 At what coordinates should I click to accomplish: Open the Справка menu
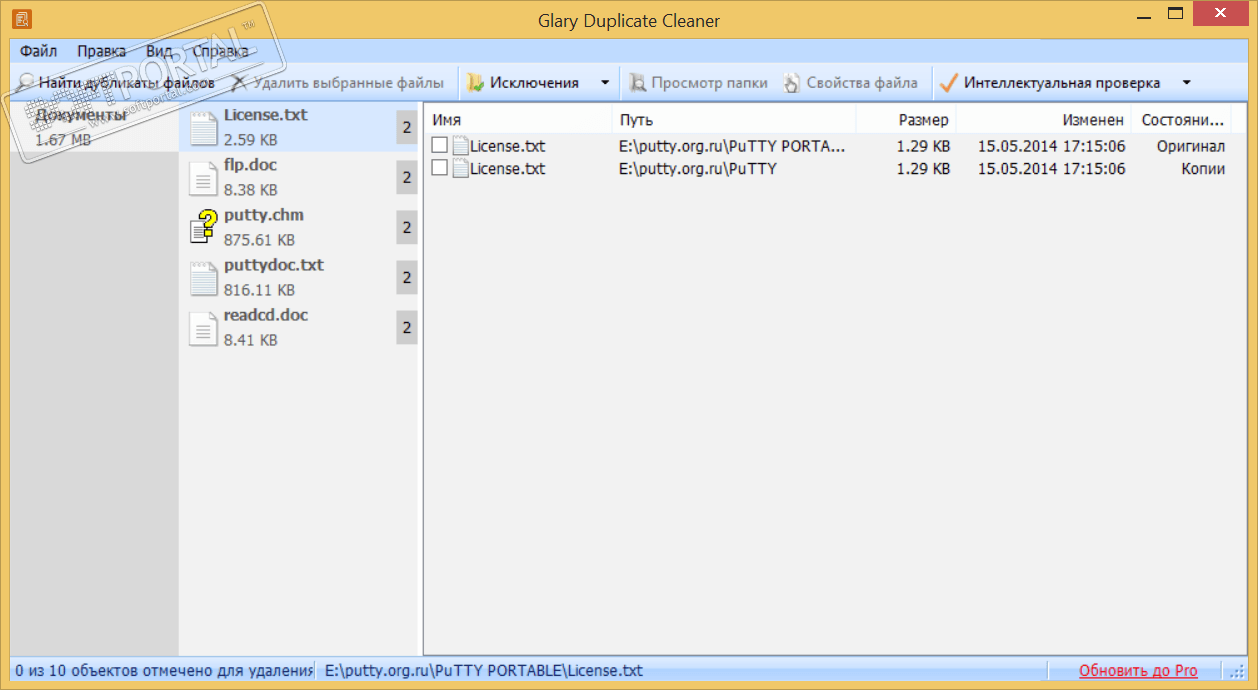(221, 51)
